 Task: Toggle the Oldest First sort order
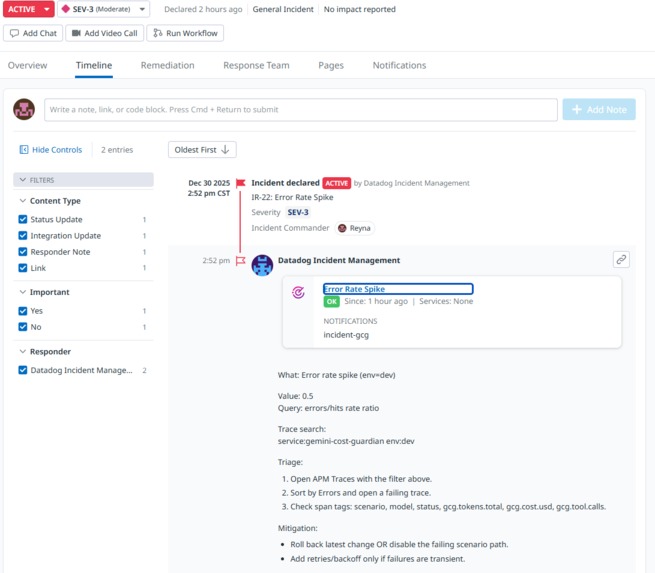coord(202,150)
